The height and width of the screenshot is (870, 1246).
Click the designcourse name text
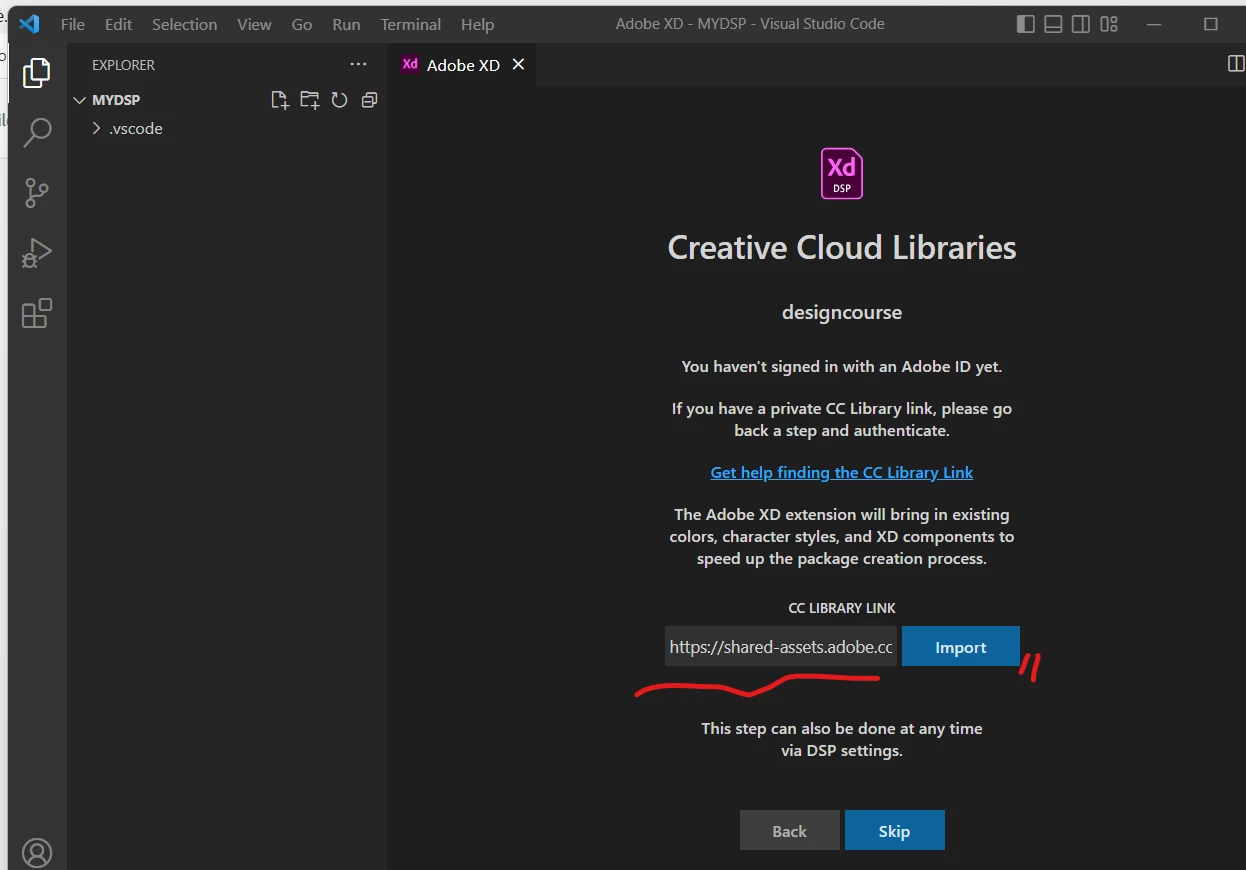click(842, 312)
